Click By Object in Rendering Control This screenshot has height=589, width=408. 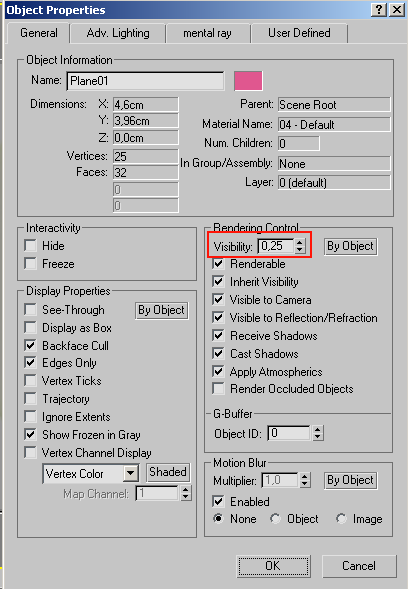click(x=351, y=246)
